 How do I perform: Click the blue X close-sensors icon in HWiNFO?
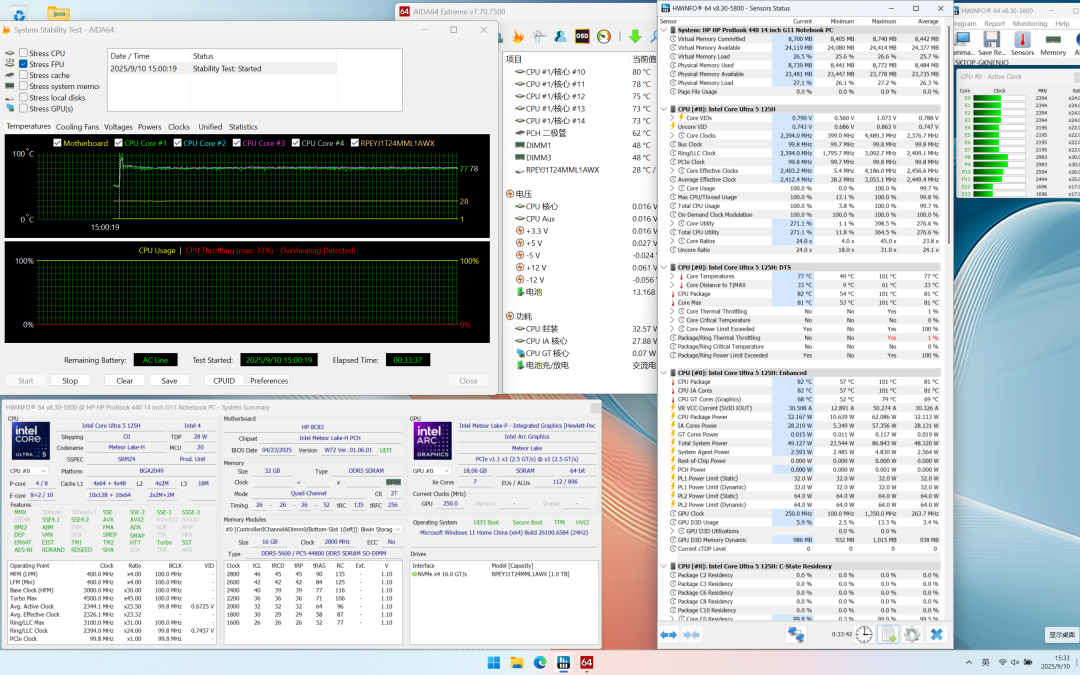click(x=936, y=634)
